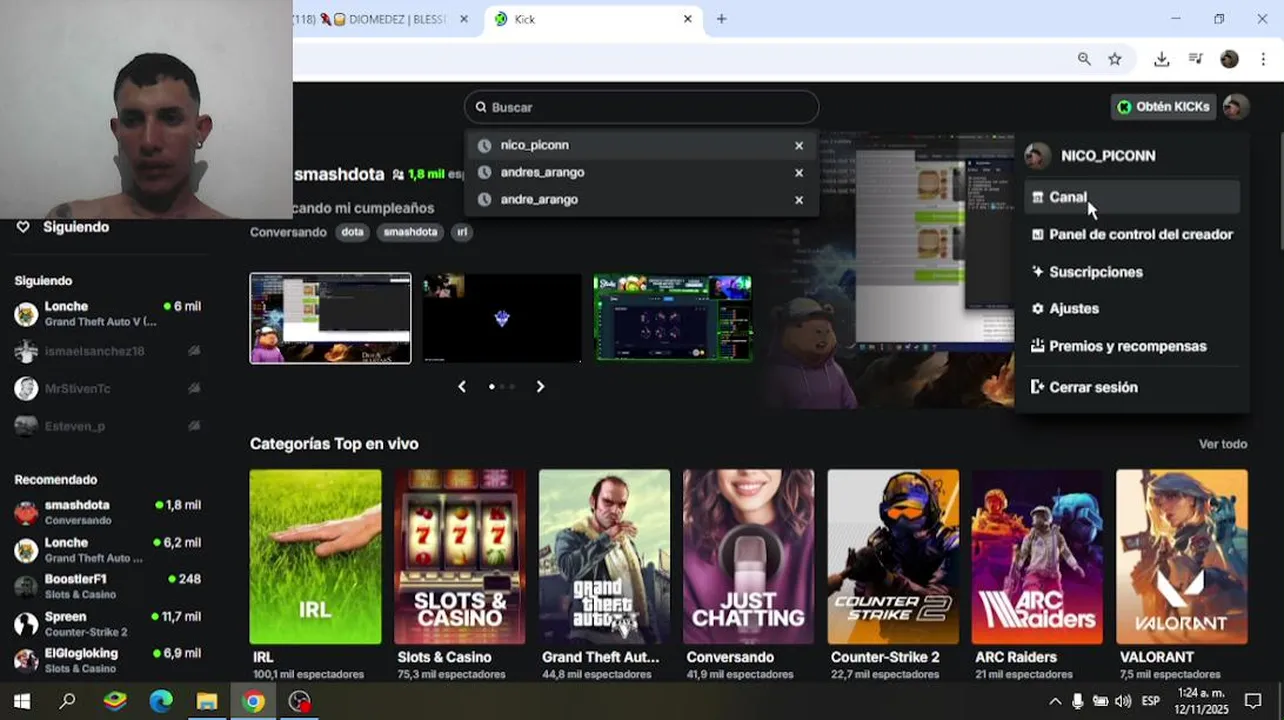This screenshot has height=720, width=1284.
Task: Go to next carousel slide arrow
Action: pos(540,386)
